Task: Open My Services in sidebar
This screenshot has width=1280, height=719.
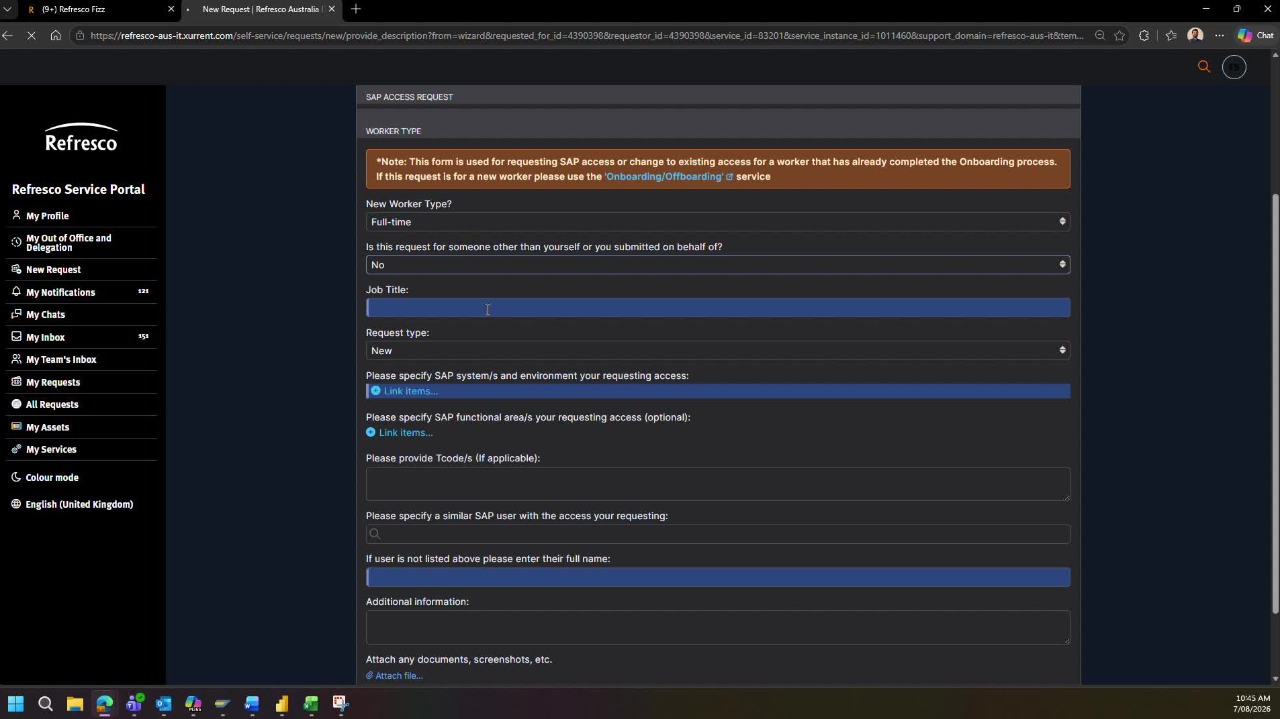Action: tap(51, 450)
